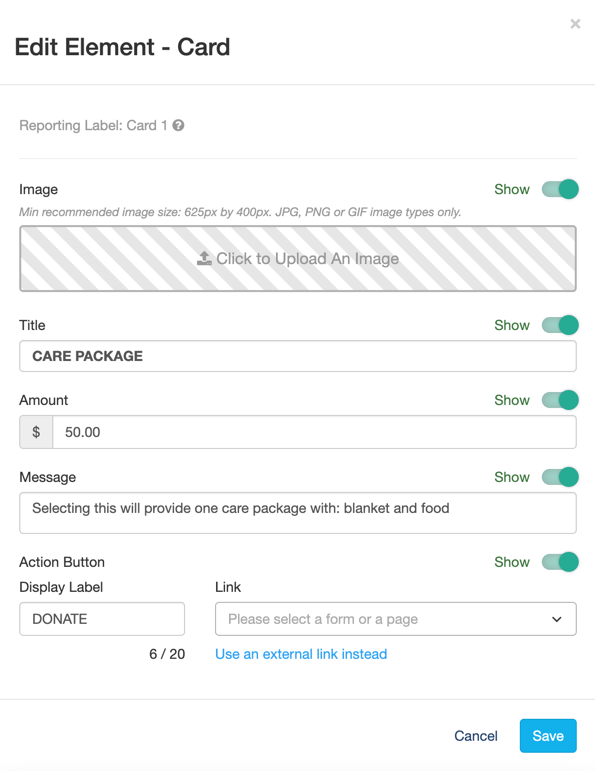
Task: Click the Reporting Label: Card 1 text
Action: click(93, 125)
